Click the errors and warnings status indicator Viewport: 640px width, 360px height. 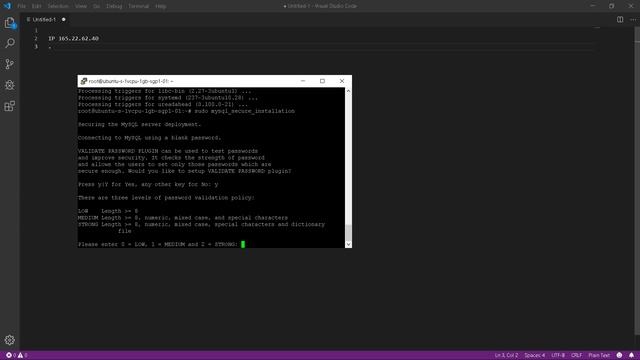[16, 355]
